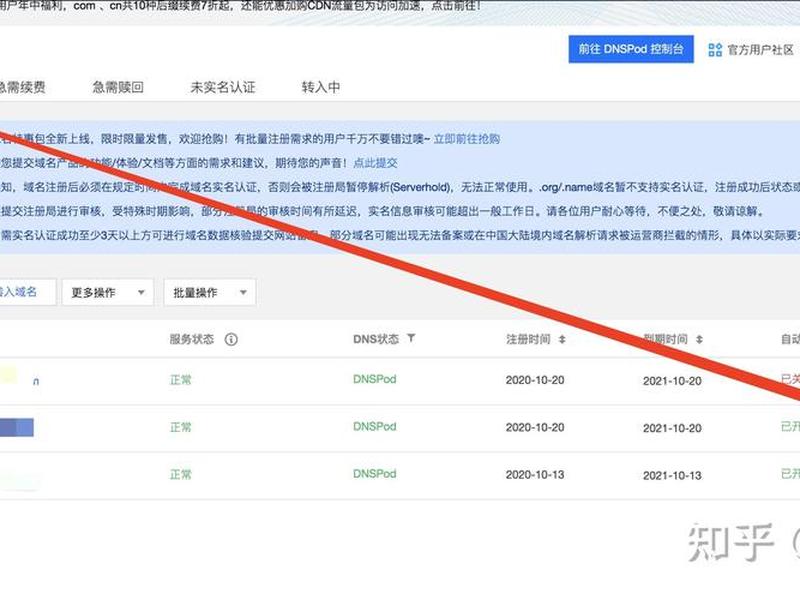Sort by 到期时间 arrows icon
Screen dimensions: 800x600
point(699,339)
